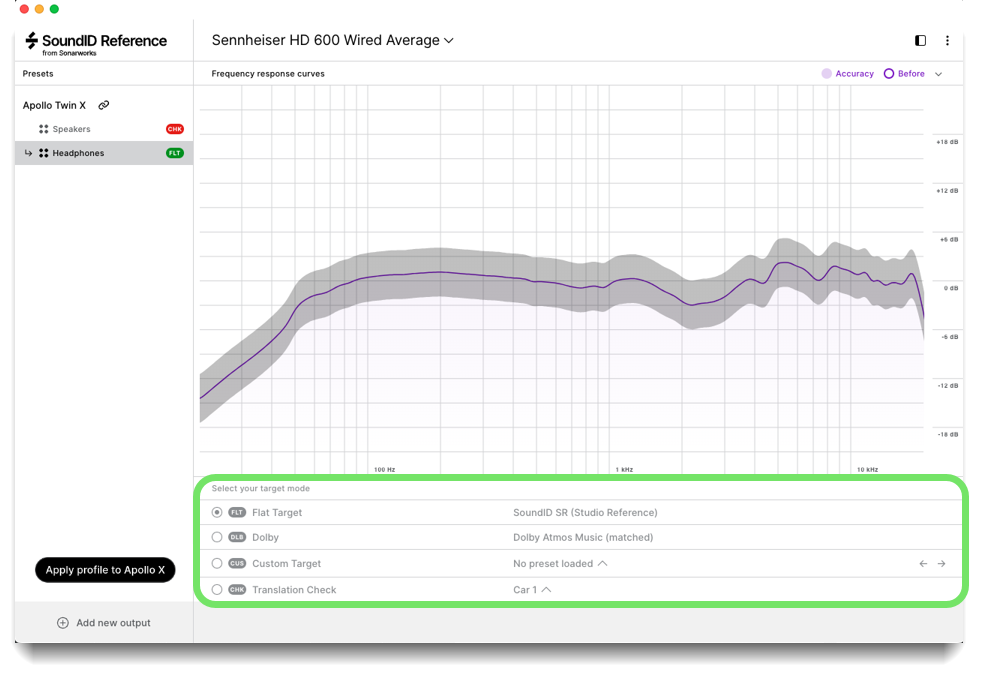Screen dimensions: 982x681
Task: Click the plus icon for Add new output
Action: tap(63, 623)
